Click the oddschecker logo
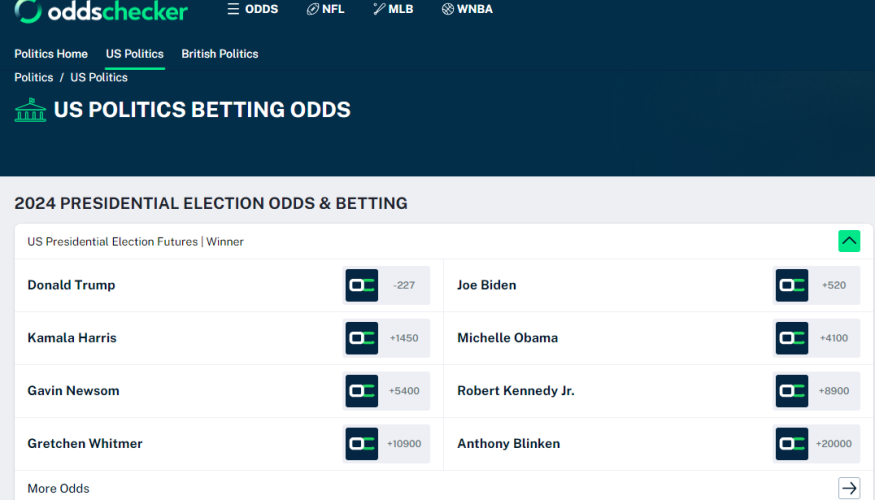 coord(101,10)
